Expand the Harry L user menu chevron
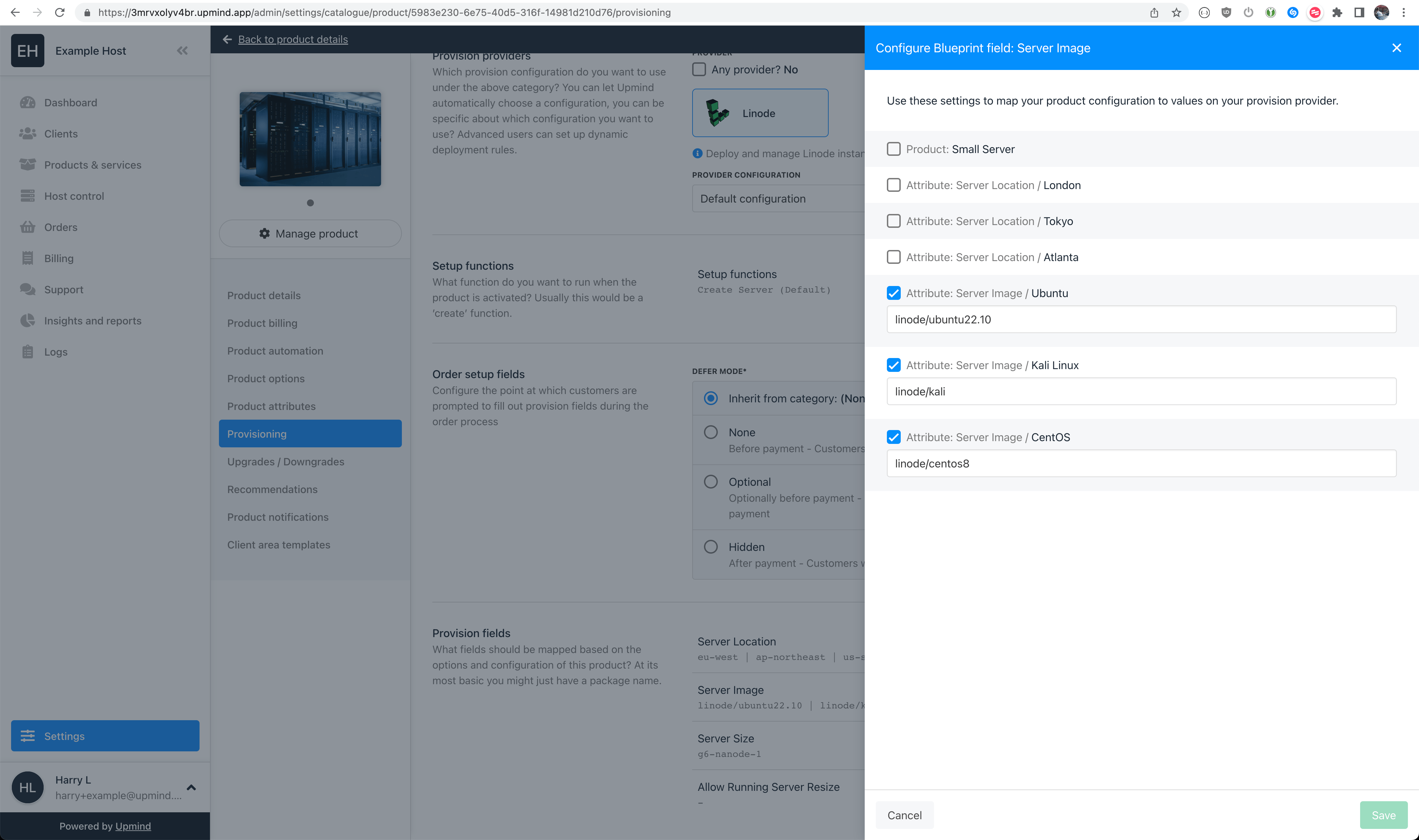 pos(191,787)
